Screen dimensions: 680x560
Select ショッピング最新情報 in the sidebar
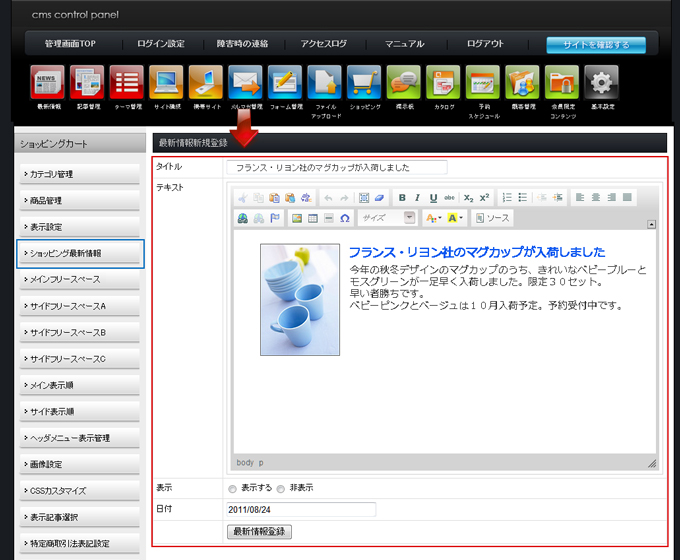coord(80,254)
